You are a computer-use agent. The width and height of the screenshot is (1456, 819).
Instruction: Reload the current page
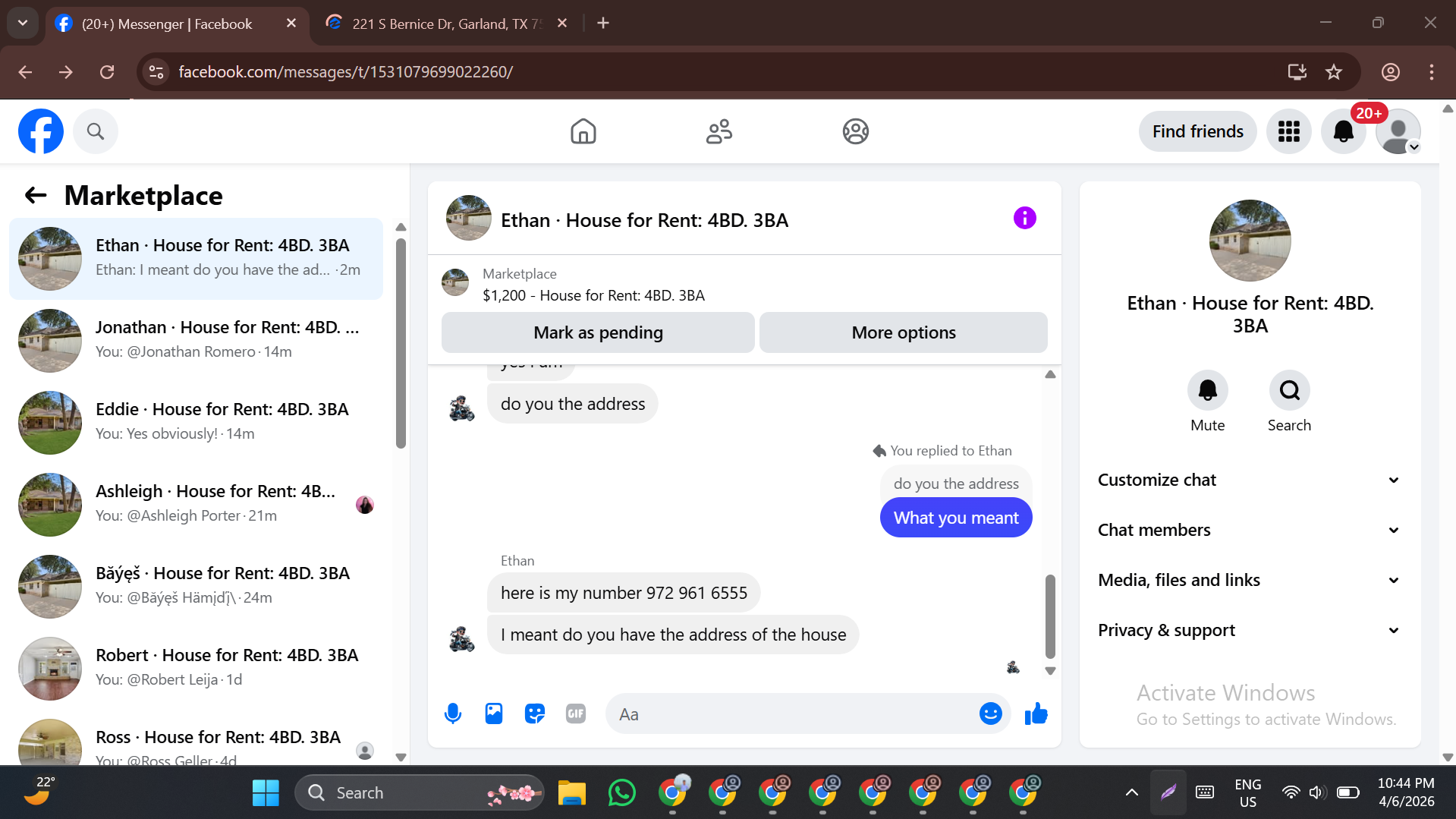(107, 72)
